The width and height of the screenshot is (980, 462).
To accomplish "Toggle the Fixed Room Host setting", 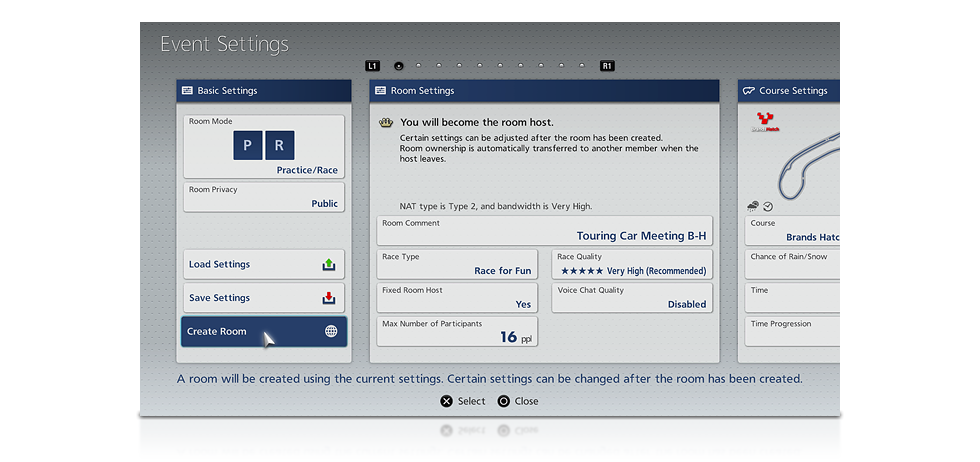I will 458,298.
